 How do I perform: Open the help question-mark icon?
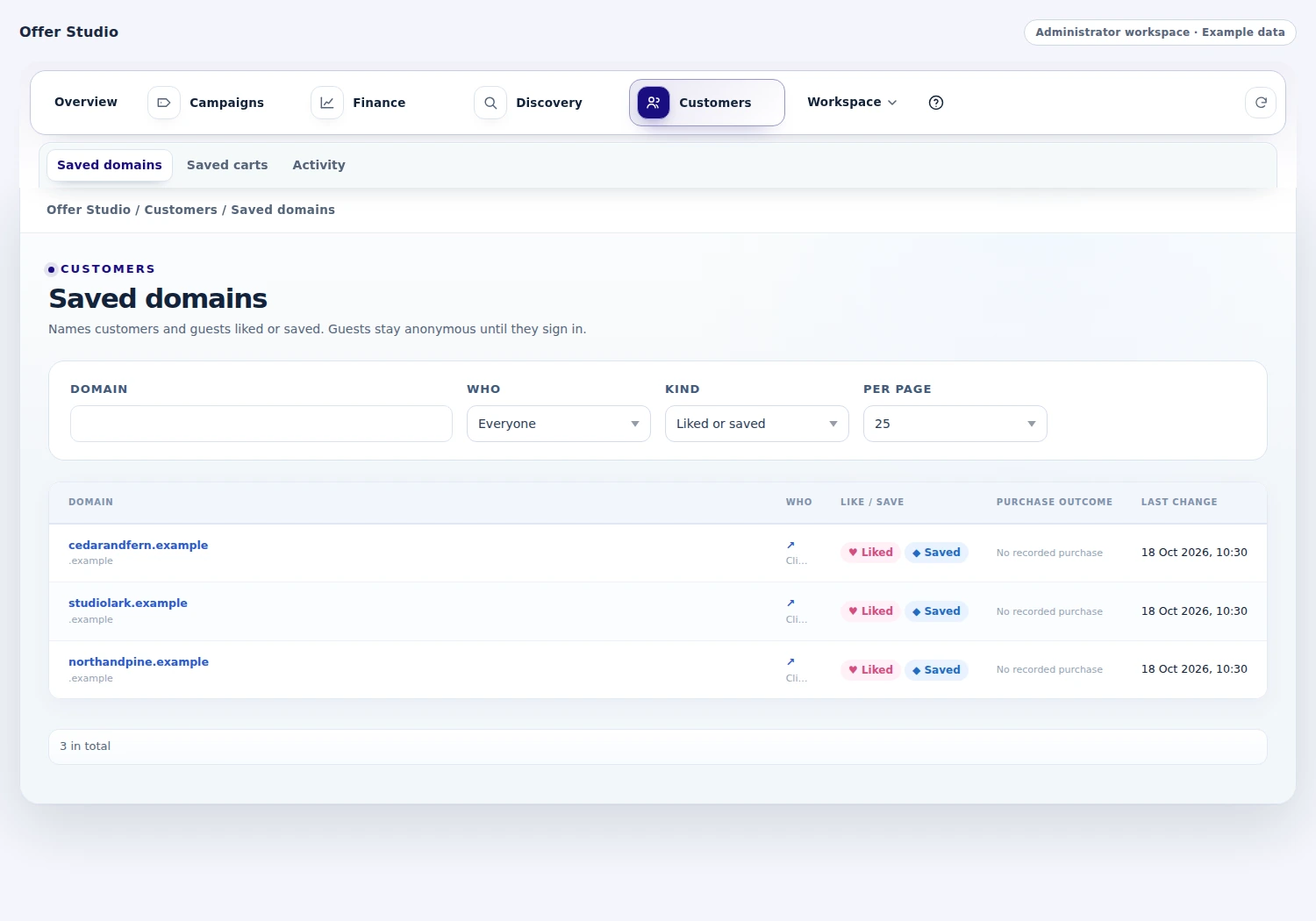tap(936, 103)
